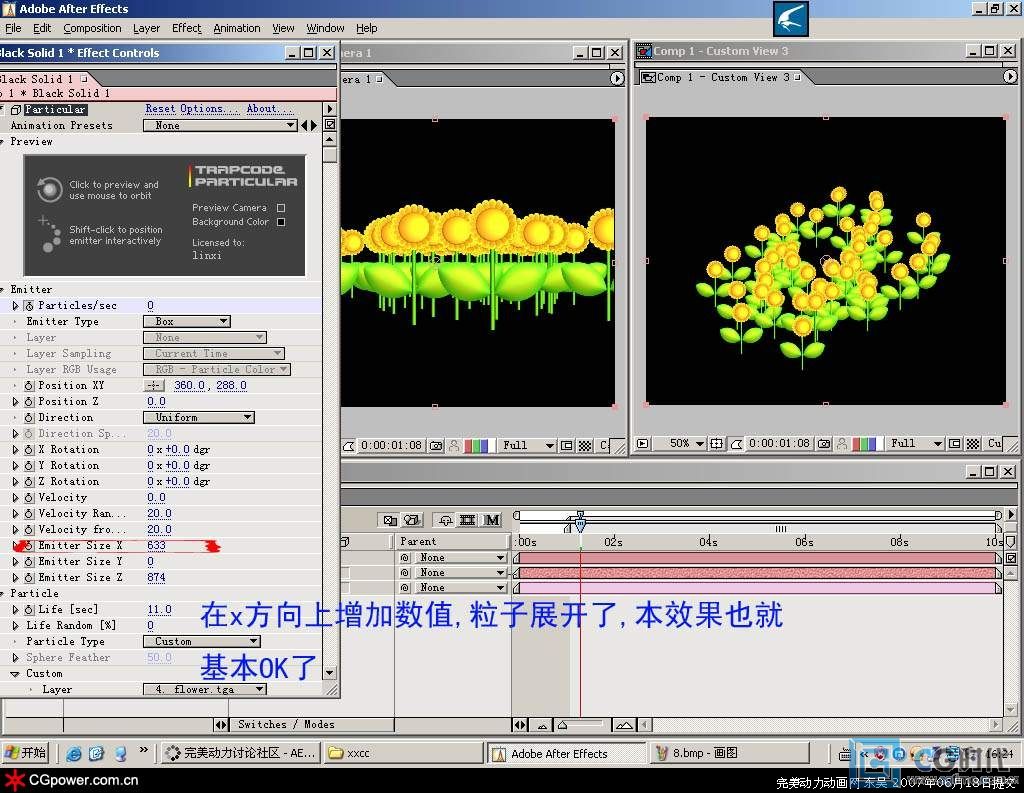Viewport: 1024px width, 793px height.
Task: Toggle the Emitter Size Z stopwatch
Action: coord(29,578)
